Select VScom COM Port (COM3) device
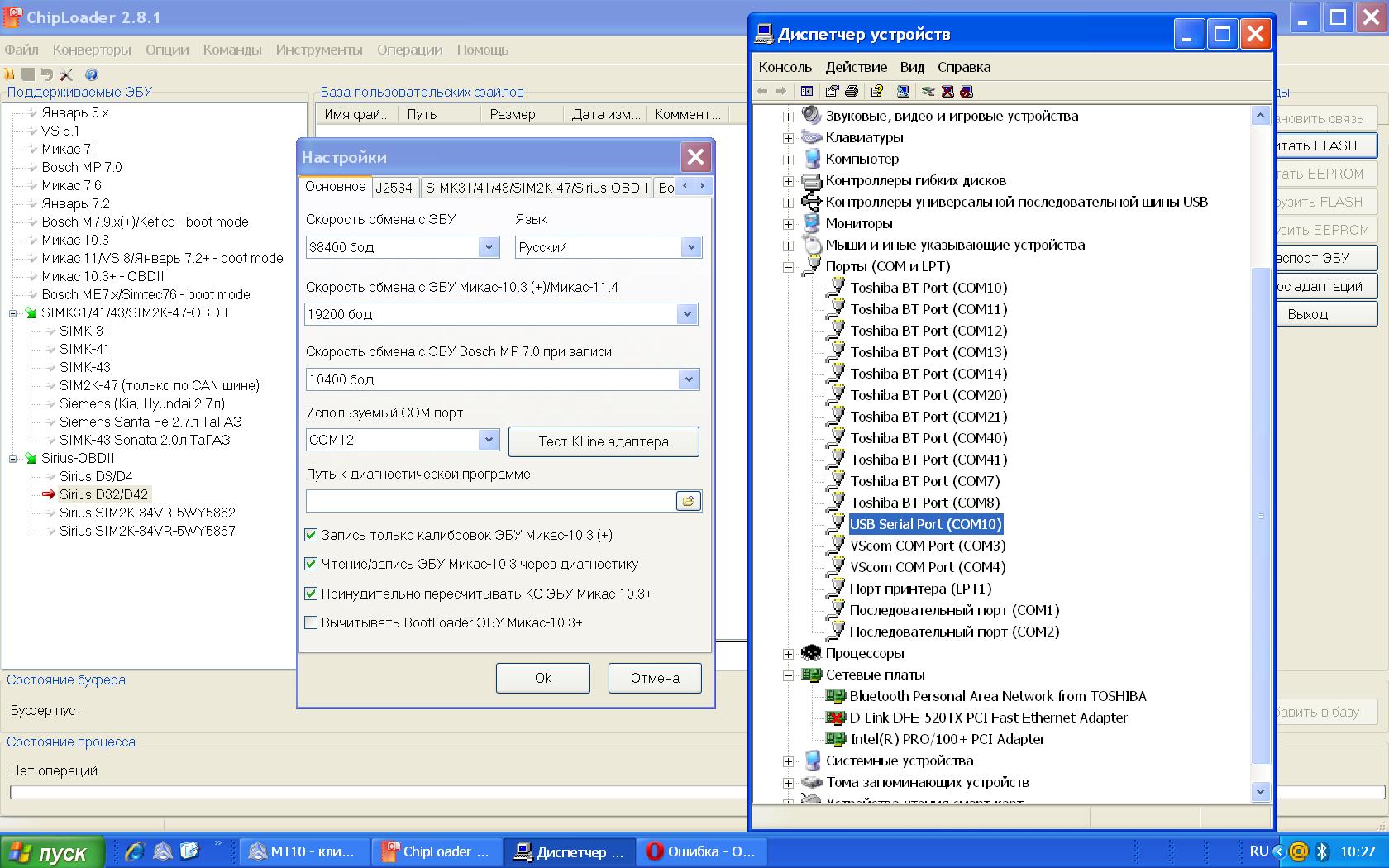1389x868 pixels. pos(928,546)
